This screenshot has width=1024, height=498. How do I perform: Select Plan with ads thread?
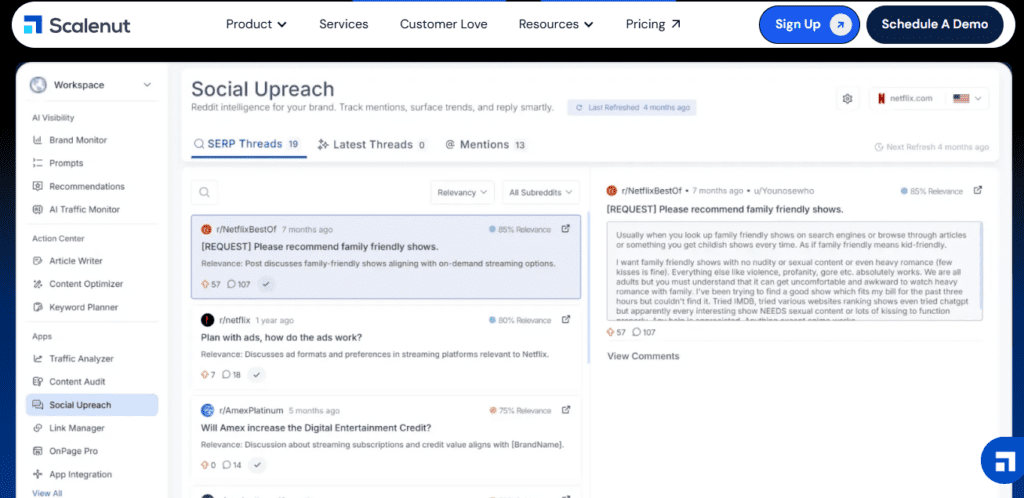point(385,347)
